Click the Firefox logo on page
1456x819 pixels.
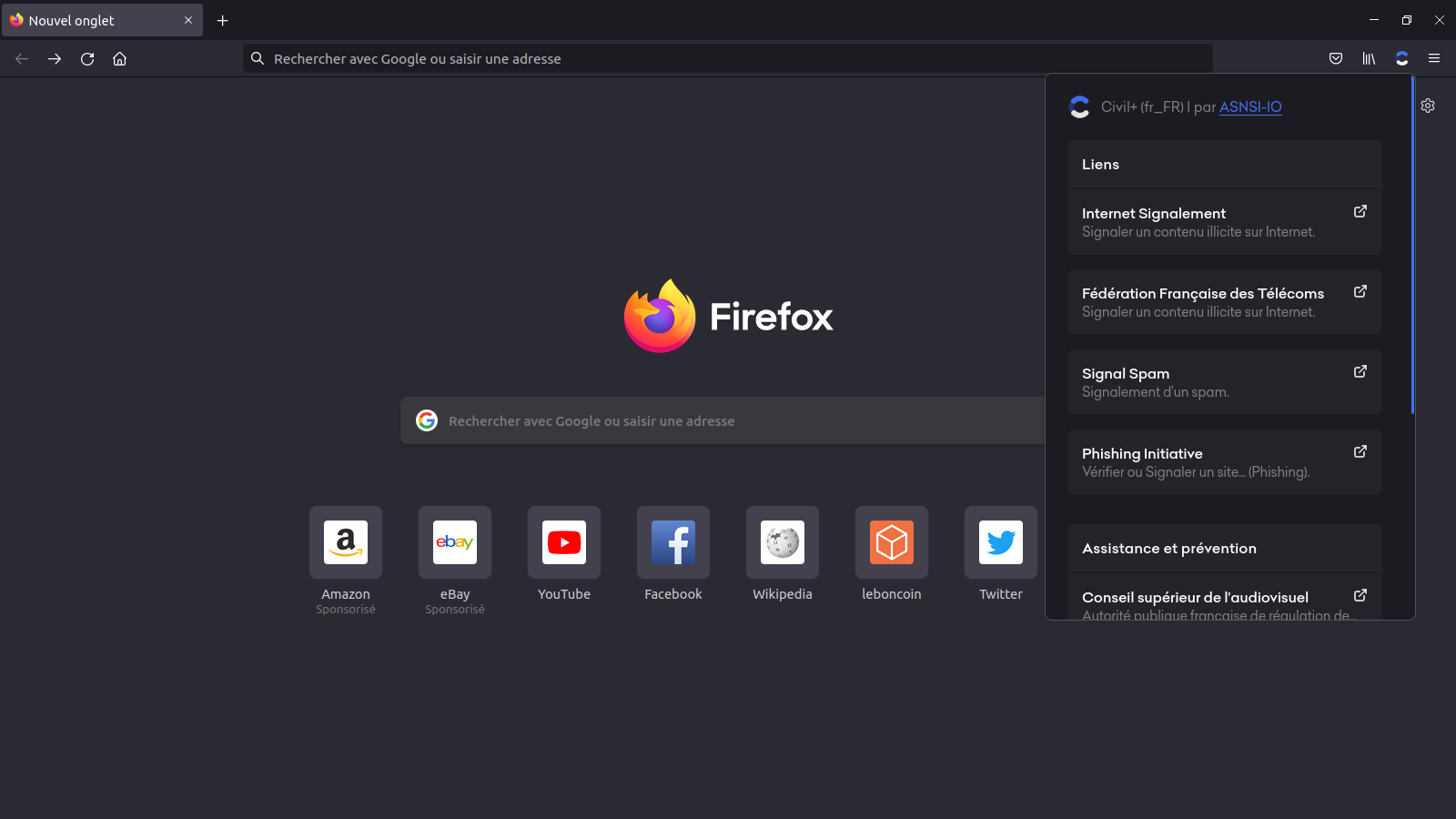click(660, 316)
